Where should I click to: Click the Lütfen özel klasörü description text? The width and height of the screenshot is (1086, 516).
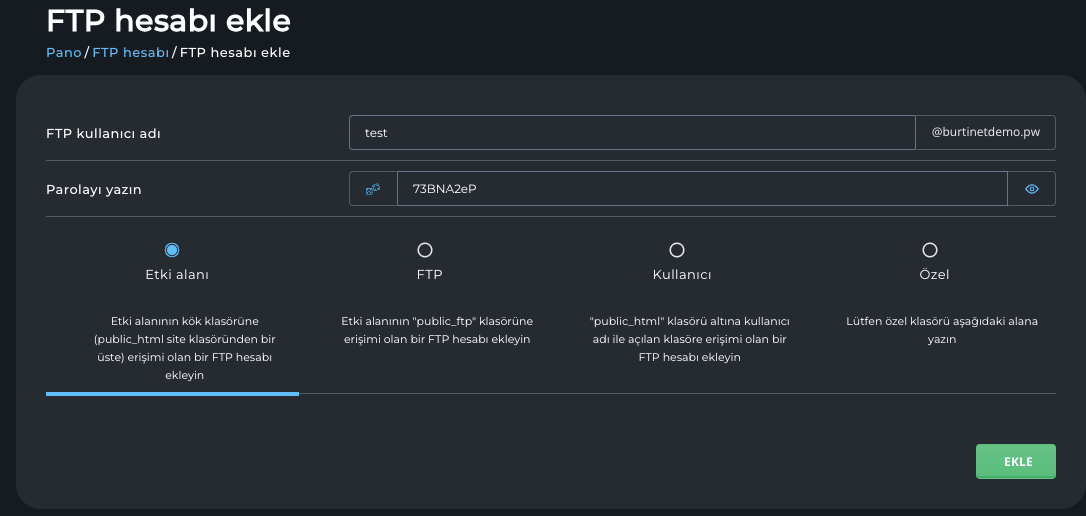tap(941, 330)
